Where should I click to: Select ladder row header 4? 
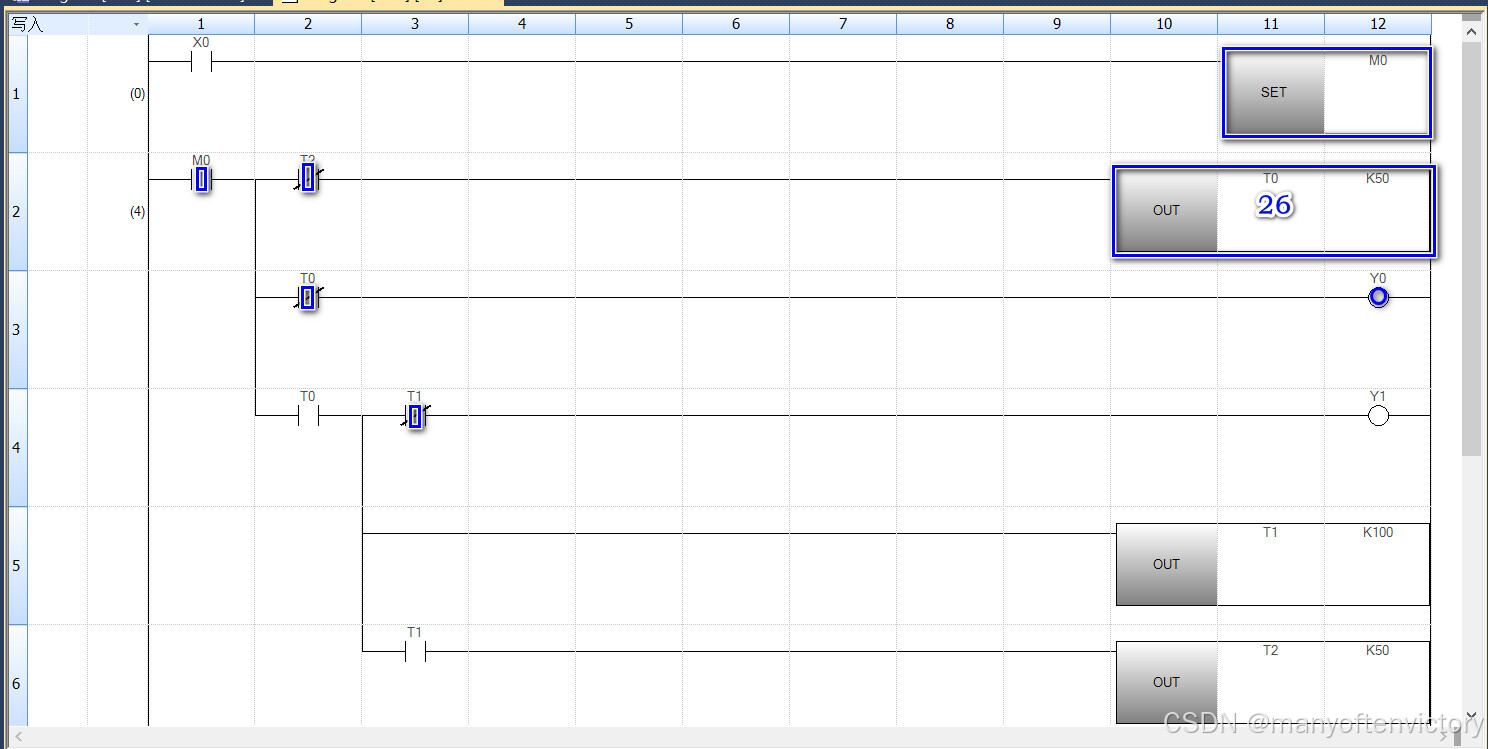[17, 448]
